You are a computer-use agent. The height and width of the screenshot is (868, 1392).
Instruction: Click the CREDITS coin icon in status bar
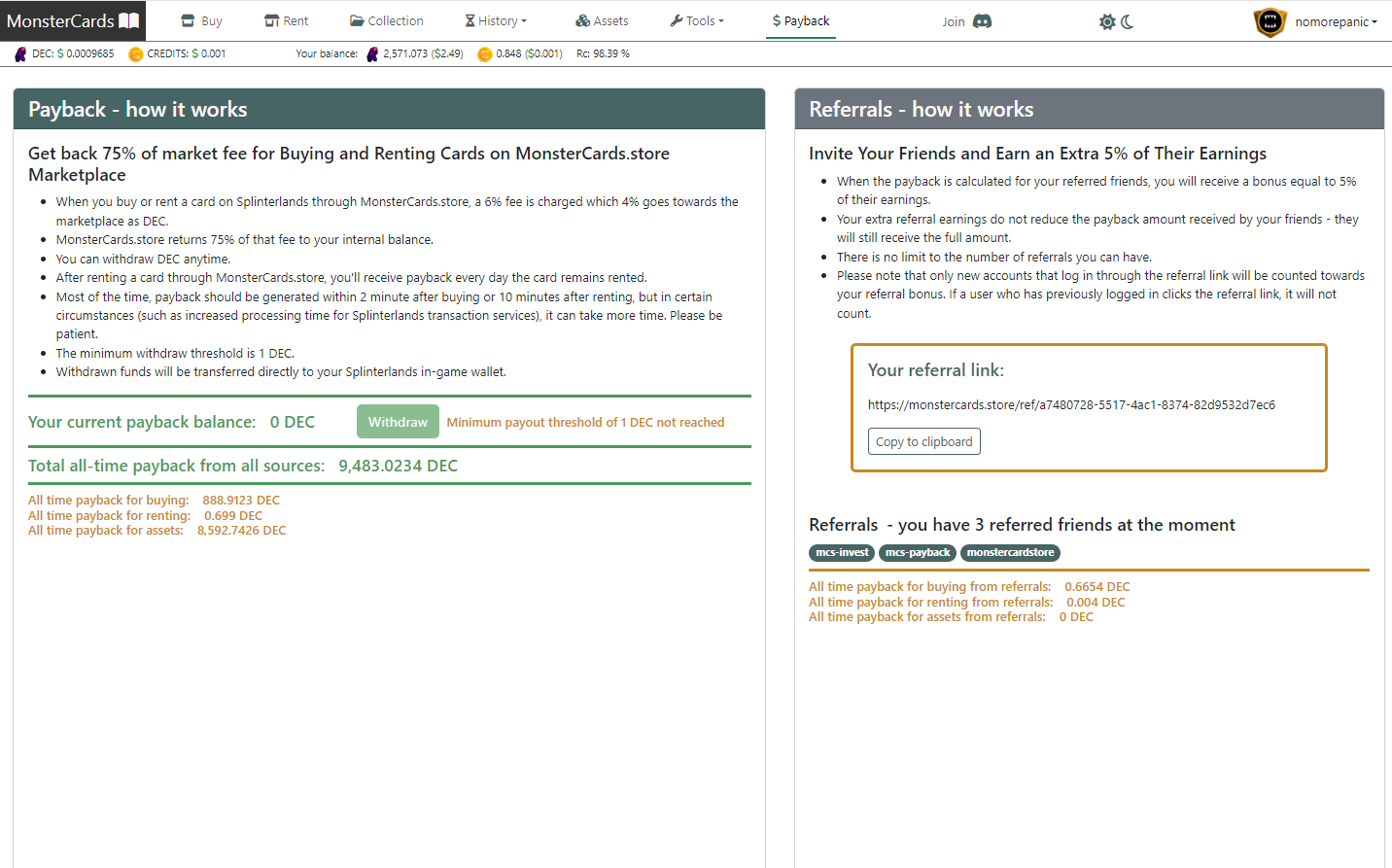click(x=136, y=54)
